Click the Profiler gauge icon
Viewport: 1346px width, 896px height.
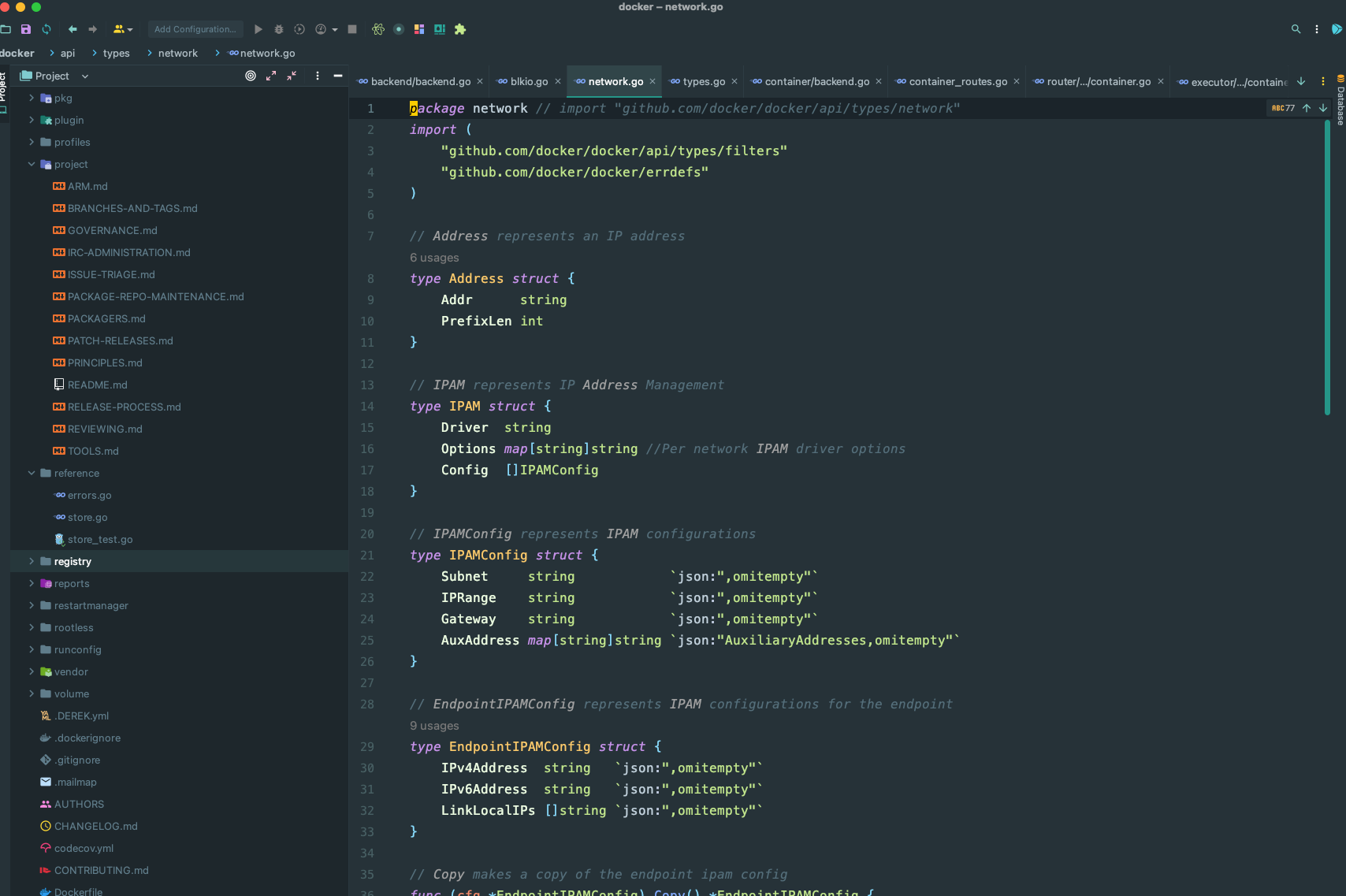click(321, 29)
